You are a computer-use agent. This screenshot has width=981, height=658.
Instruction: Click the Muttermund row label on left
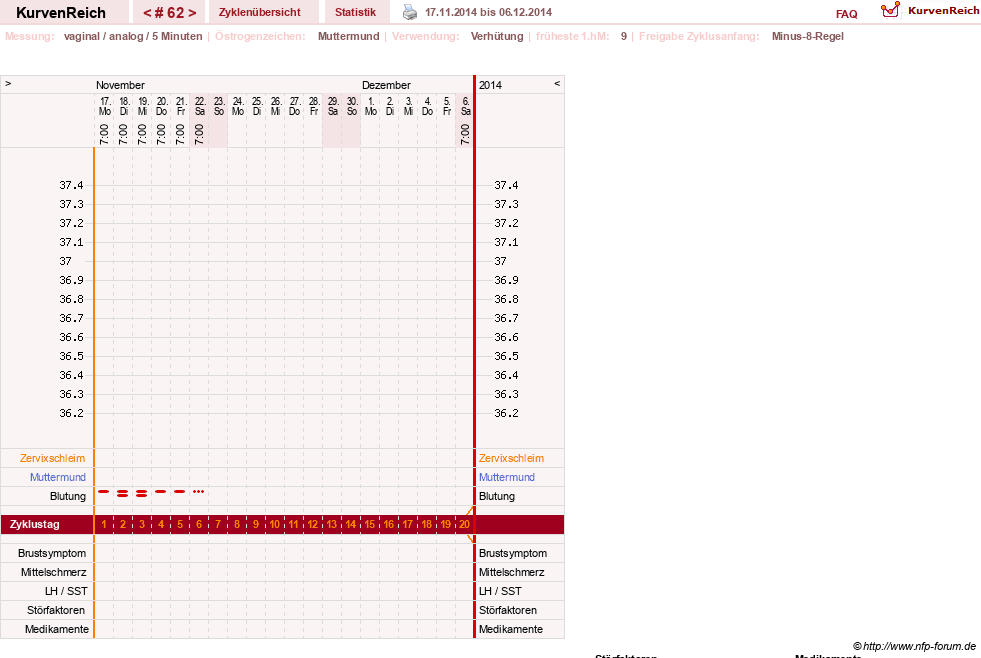point(58,477)
